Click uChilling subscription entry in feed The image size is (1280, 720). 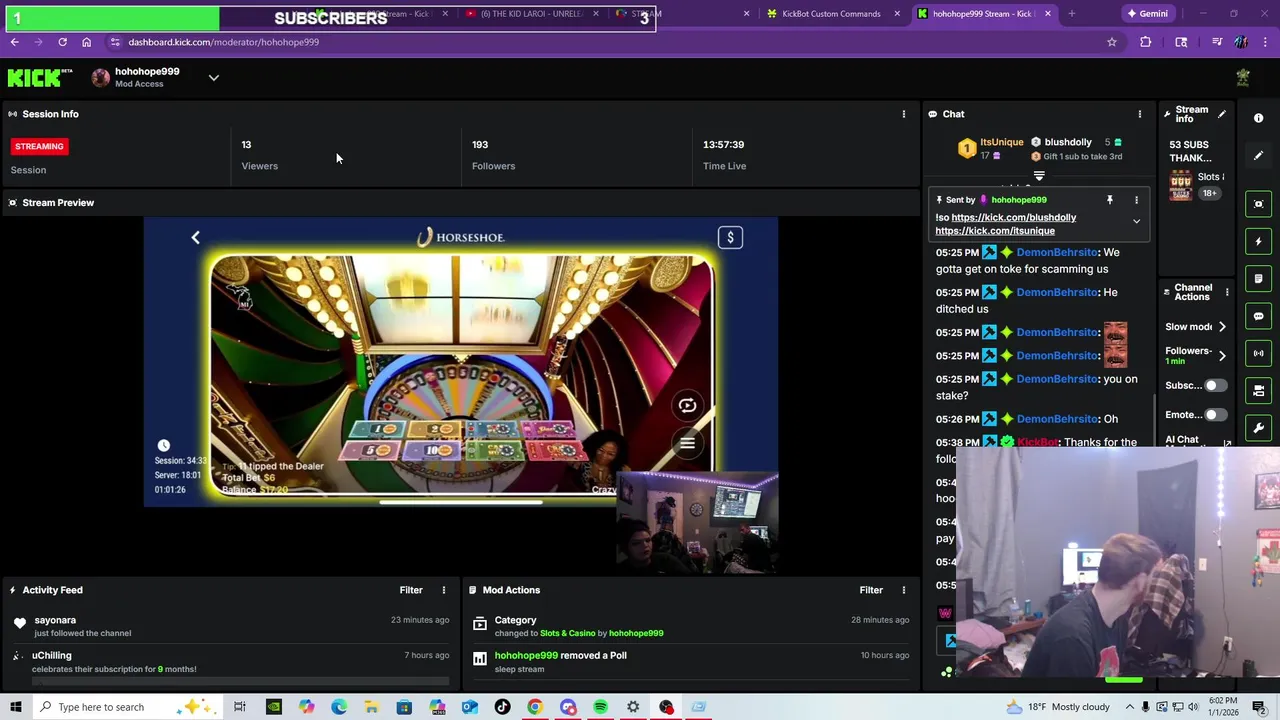[230, 662]
